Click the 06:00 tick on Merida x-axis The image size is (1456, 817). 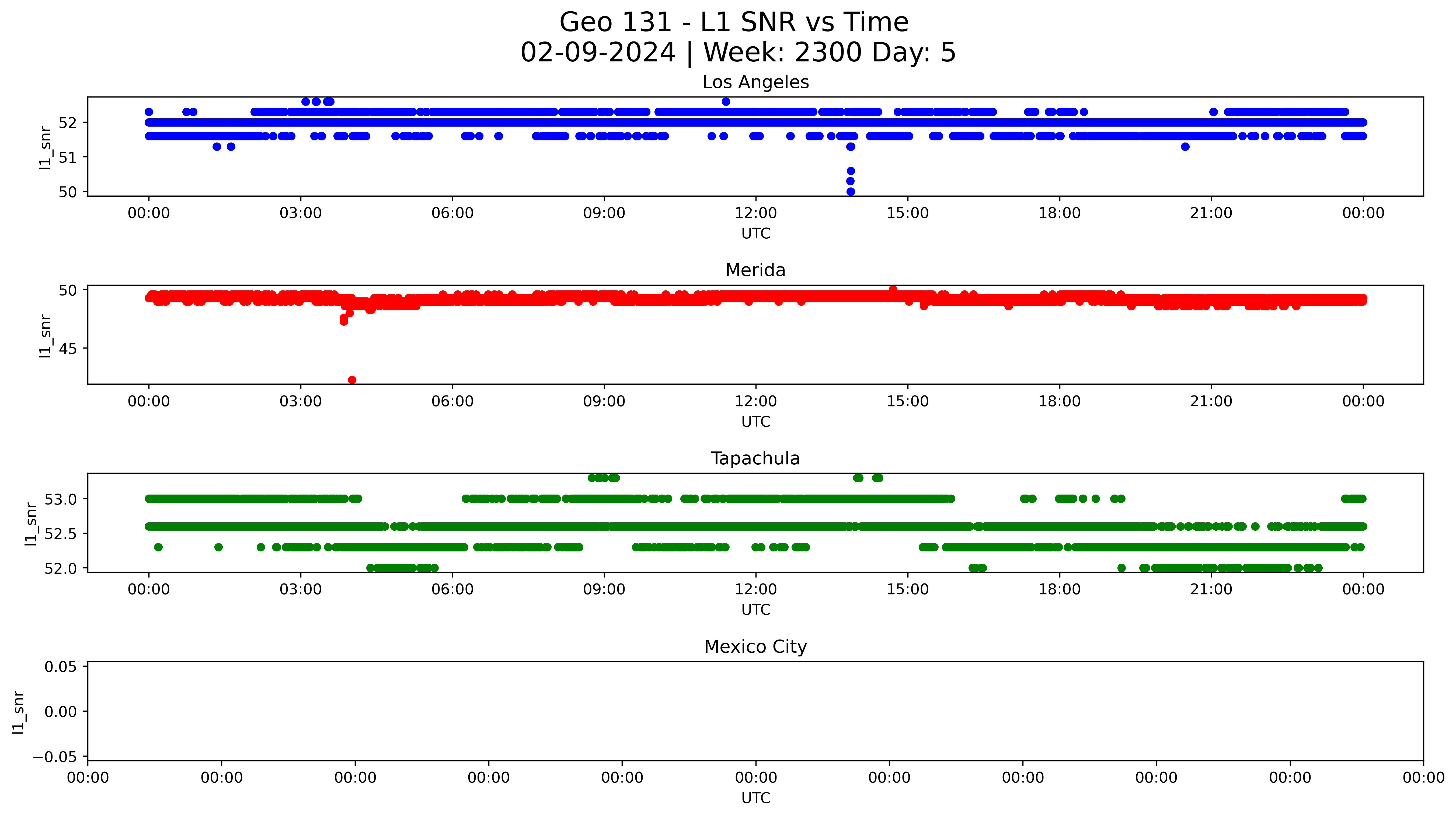(452, 401)
